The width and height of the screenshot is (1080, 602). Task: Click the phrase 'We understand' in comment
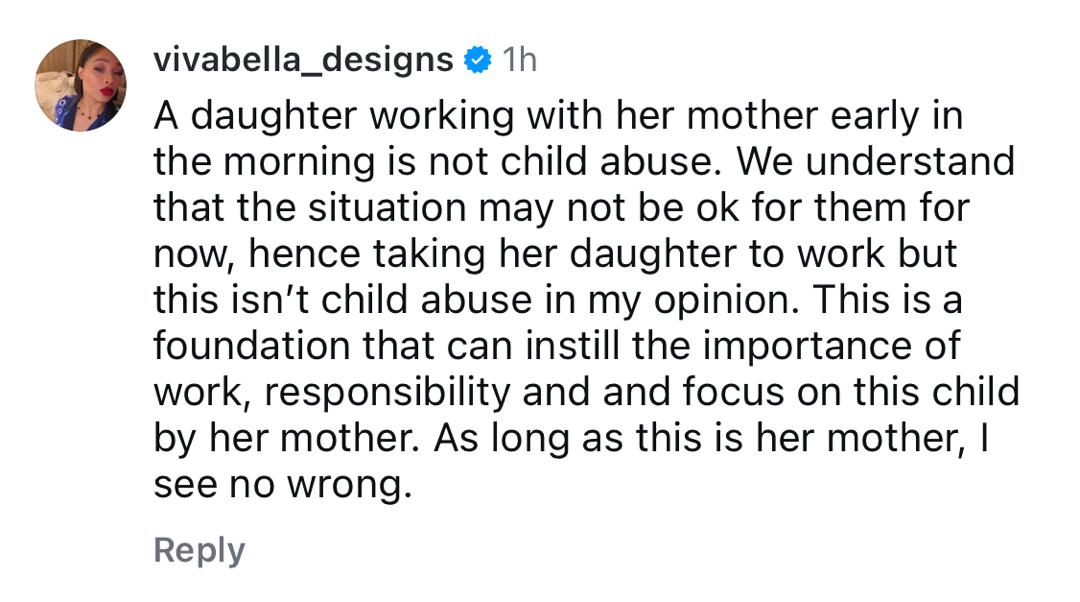(881, 162)
